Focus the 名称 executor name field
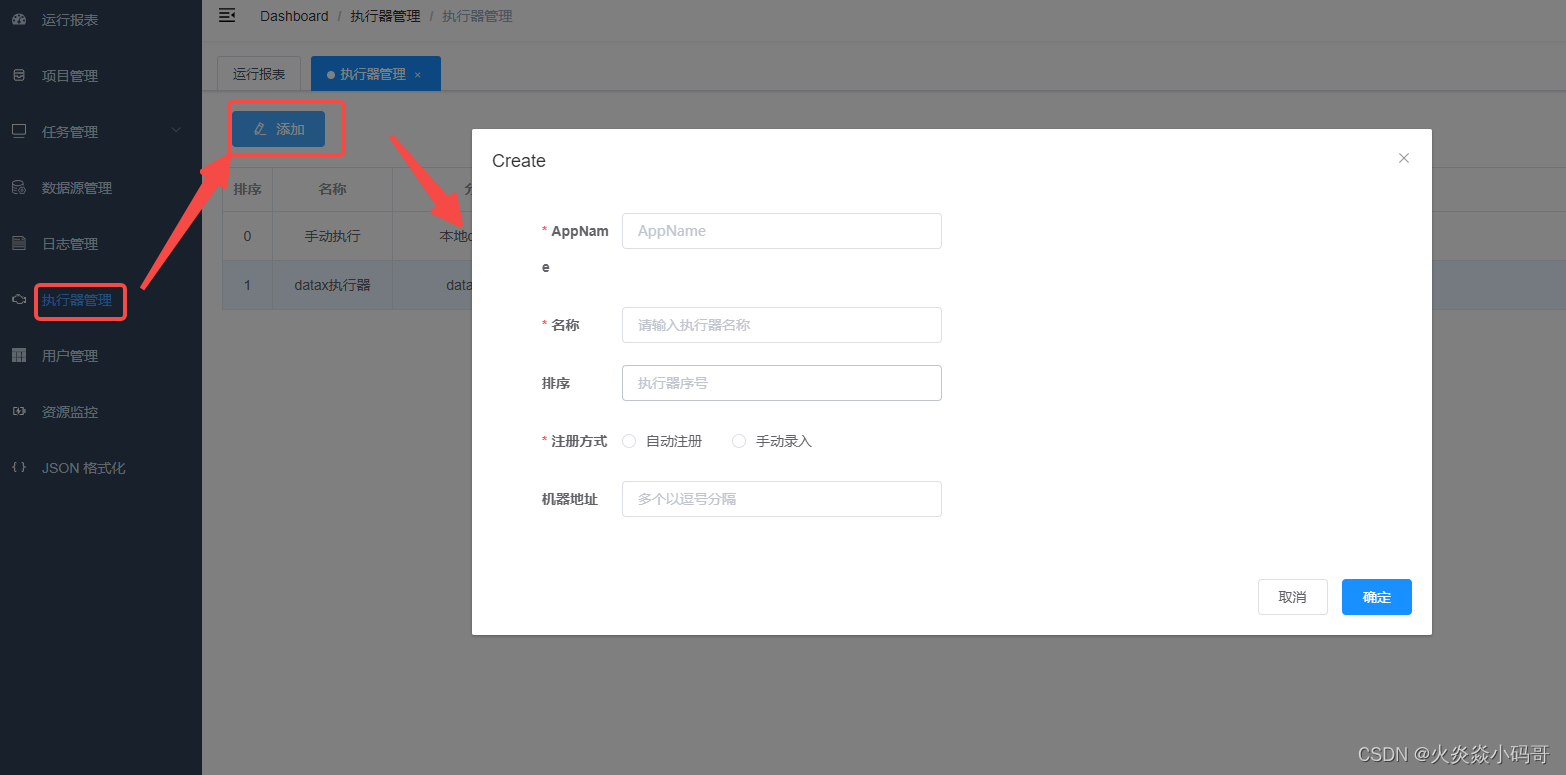The height and width of the screenshot is (775, 1566). coord(782,325)
